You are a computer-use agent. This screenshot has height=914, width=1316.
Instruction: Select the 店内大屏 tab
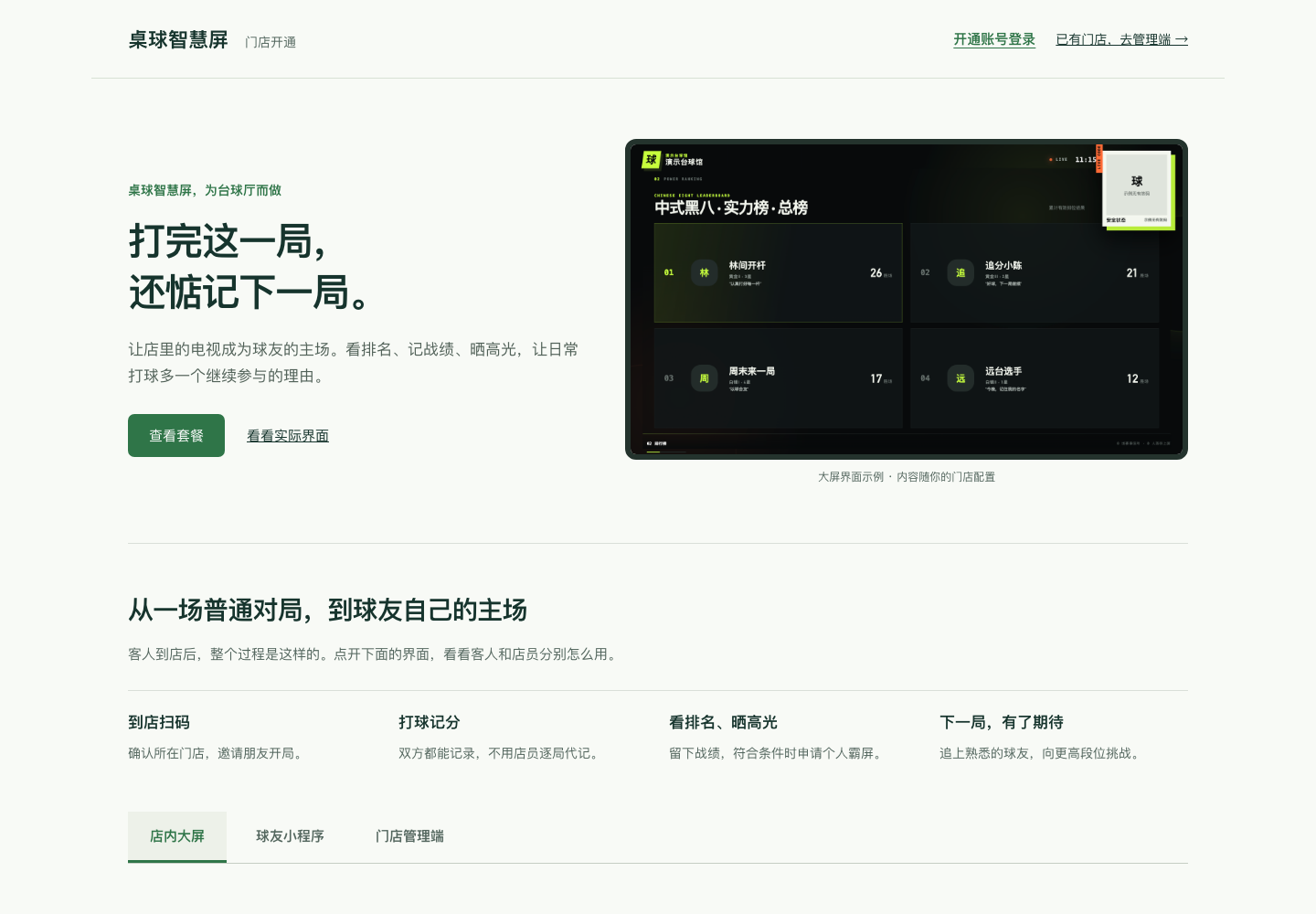177,836
